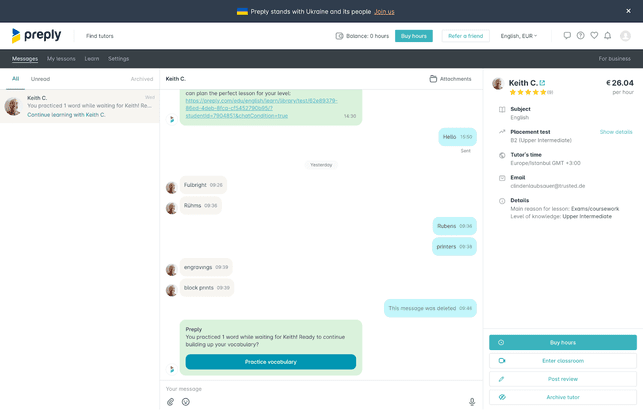Go to My lessons tab
The width and height of the screenshot is (643, 411).
pos(61,59)
